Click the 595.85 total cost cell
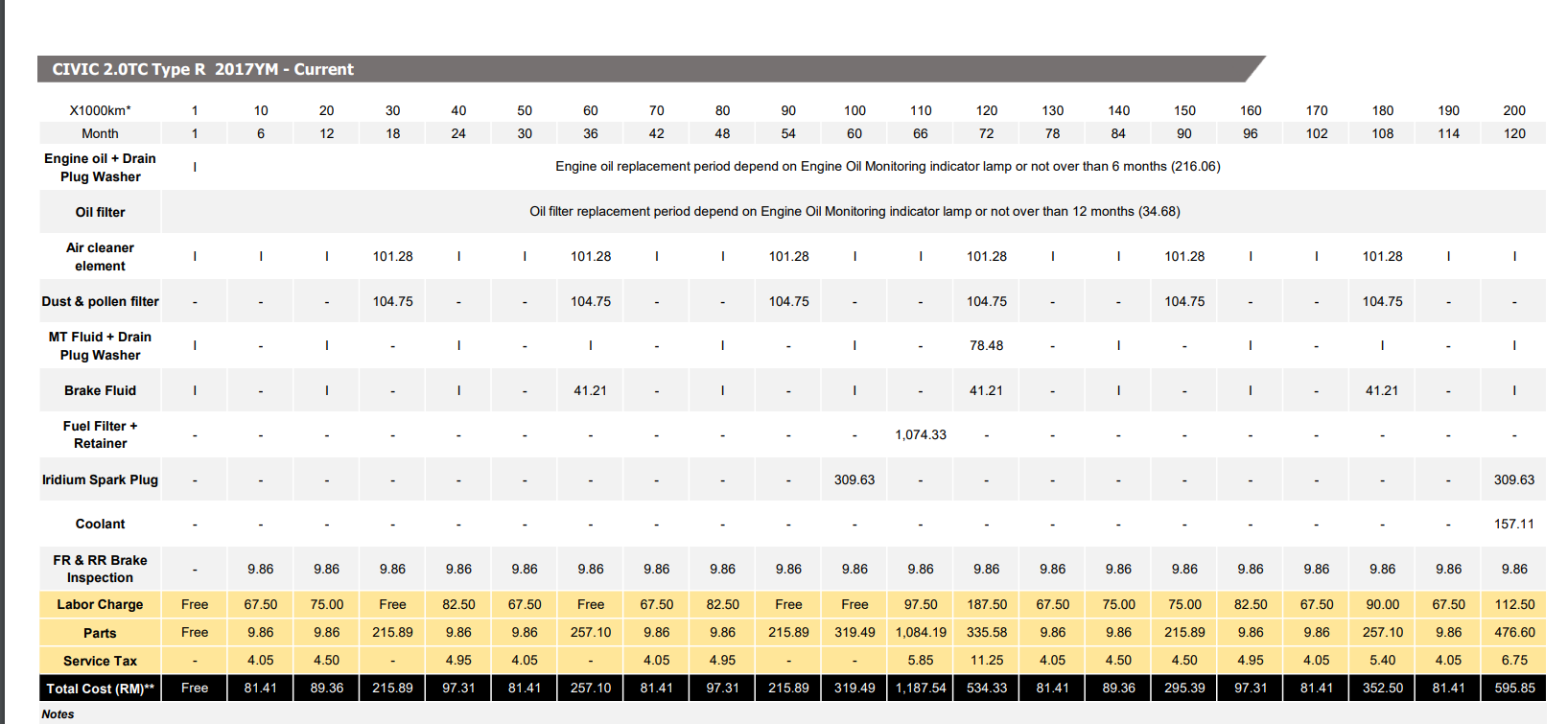 click(x=1514, y=688)
